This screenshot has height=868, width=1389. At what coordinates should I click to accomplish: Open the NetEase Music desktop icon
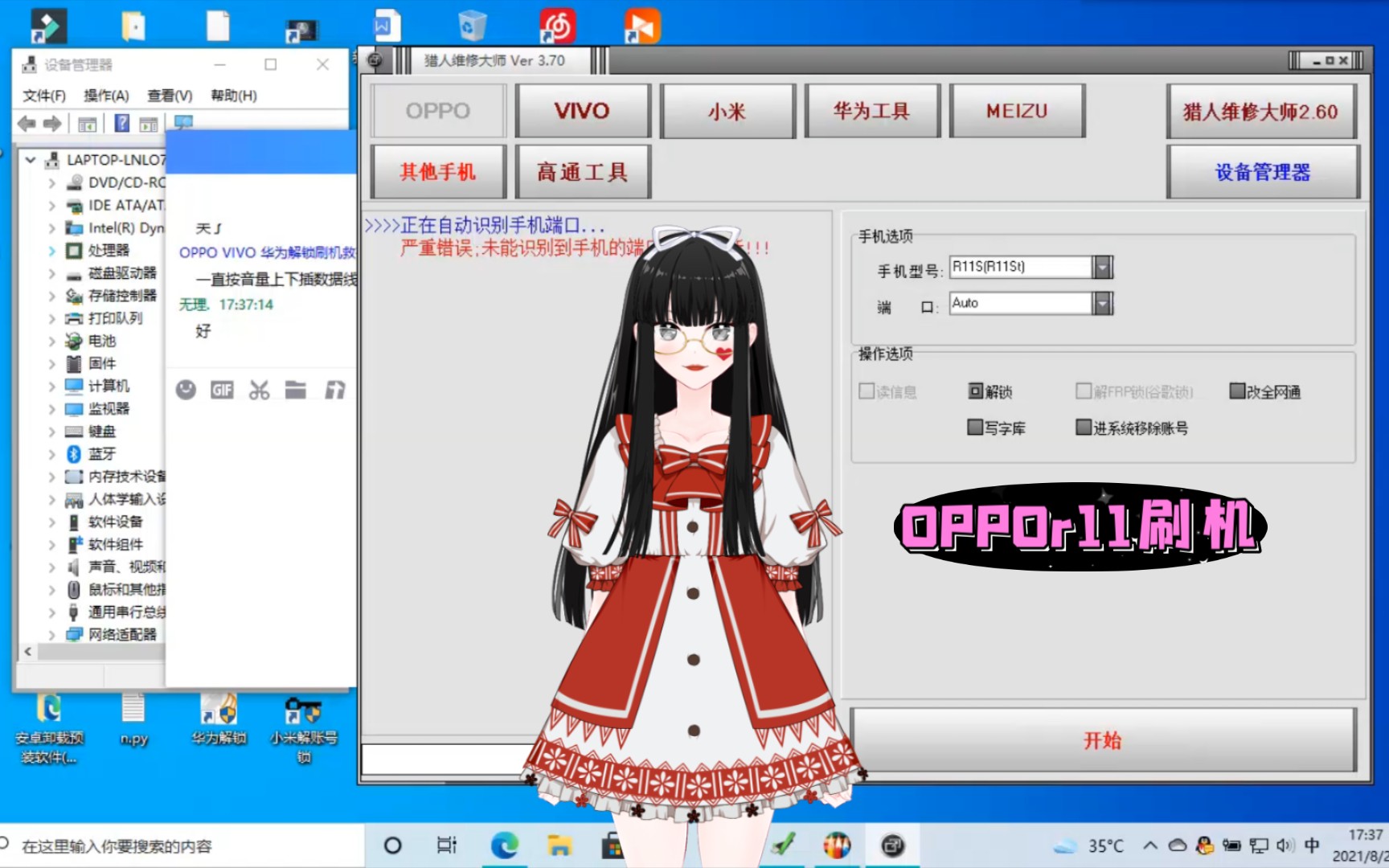click(558, 26)
